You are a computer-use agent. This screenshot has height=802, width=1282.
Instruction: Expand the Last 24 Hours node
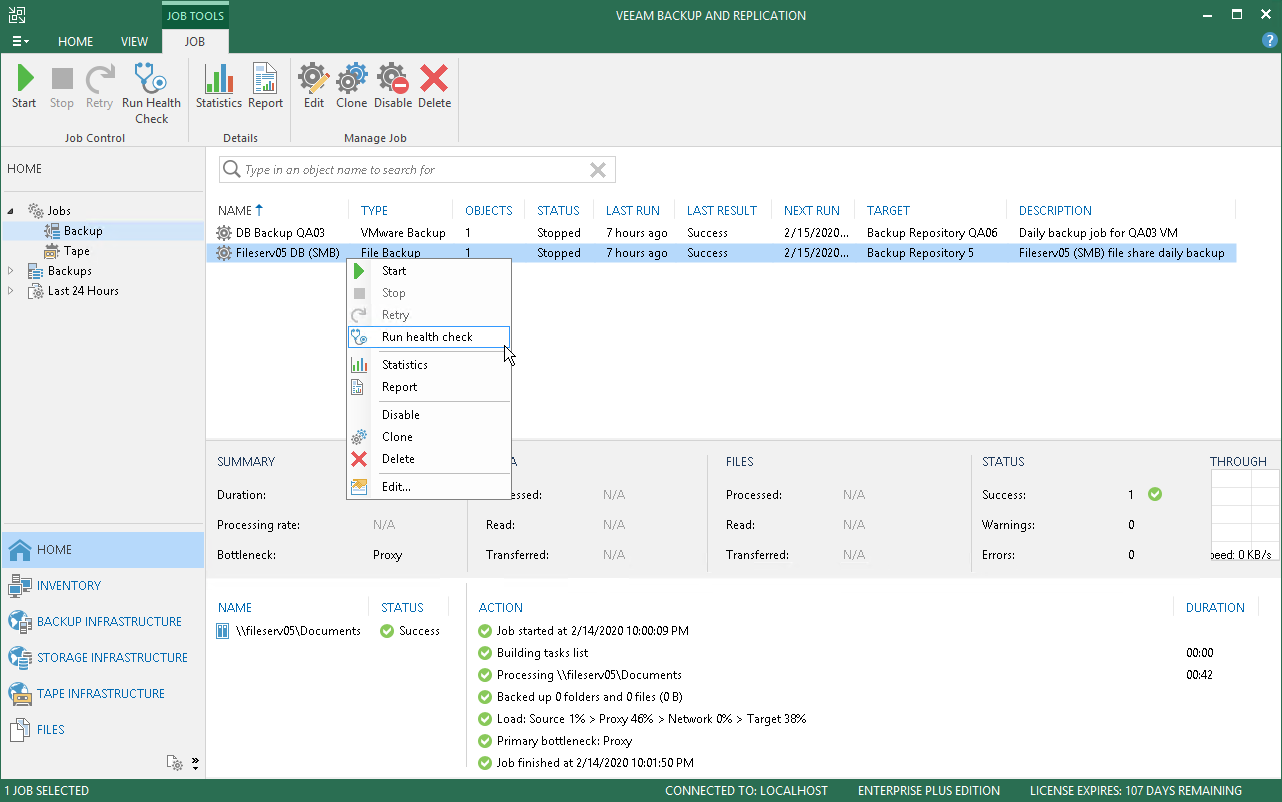click(x=12, y=291)
